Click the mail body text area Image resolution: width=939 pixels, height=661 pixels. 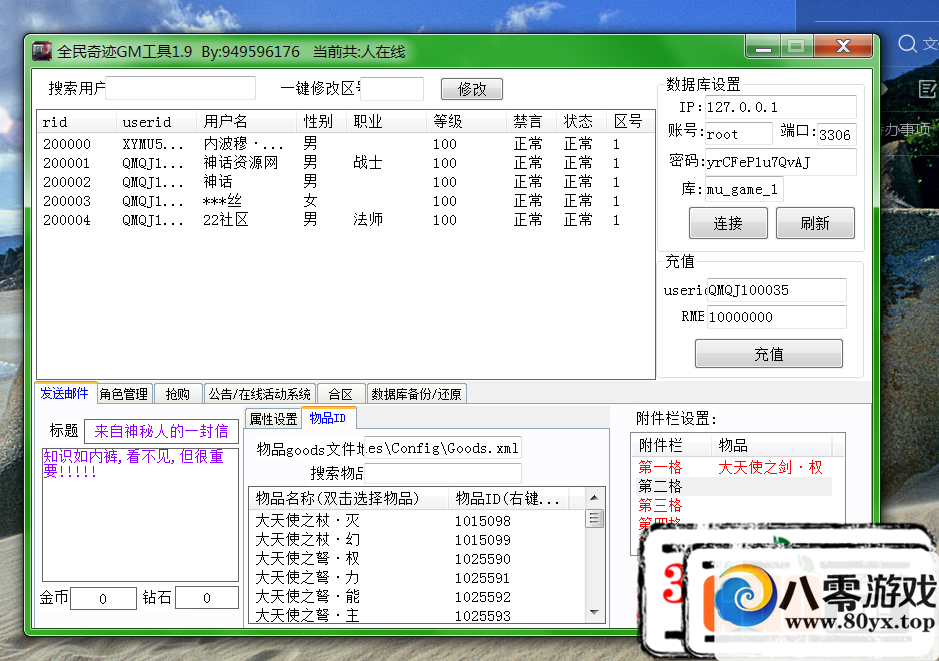(x=140, y=515)
